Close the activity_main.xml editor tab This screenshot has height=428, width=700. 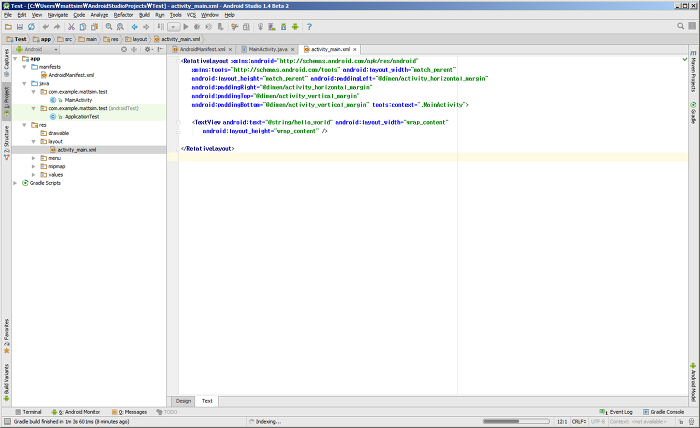coord(355,50)
